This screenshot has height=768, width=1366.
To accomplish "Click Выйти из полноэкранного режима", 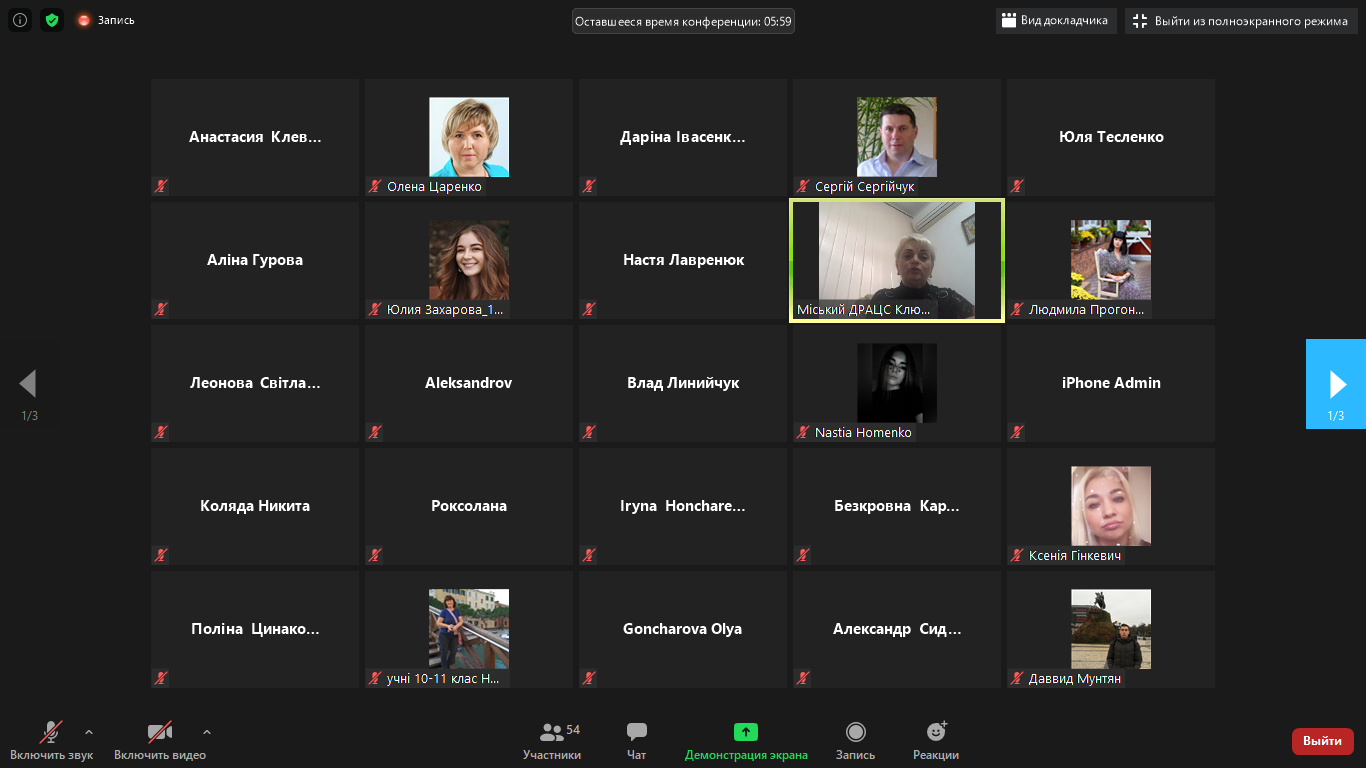I will pos(1240,21).
